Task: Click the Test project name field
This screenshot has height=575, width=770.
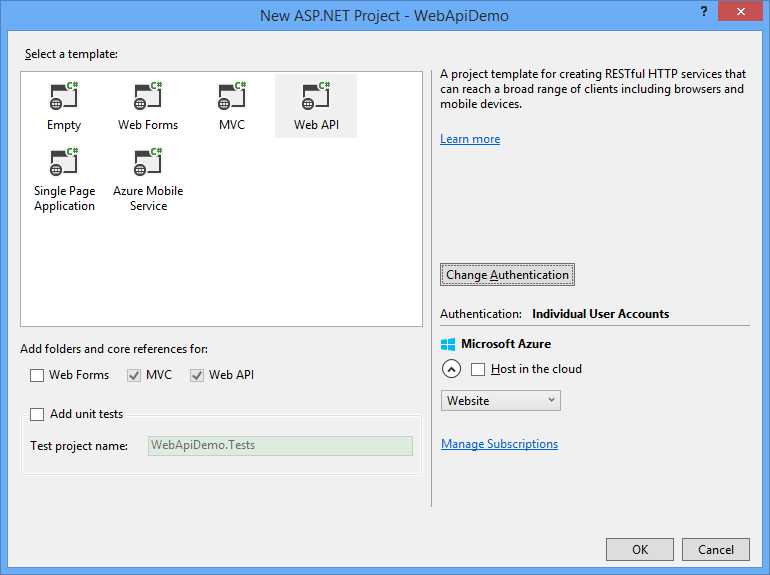Action: click(x=280, y=446)
